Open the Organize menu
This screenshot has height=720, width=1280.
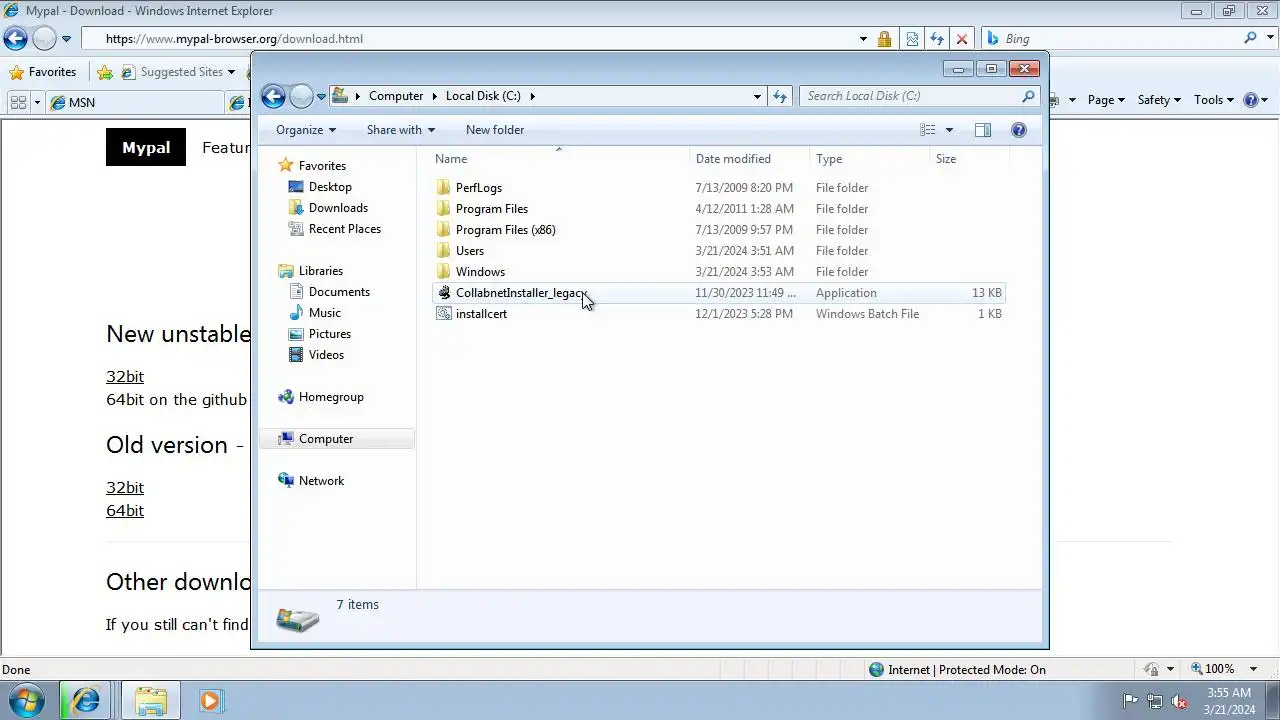coord(306,130)
